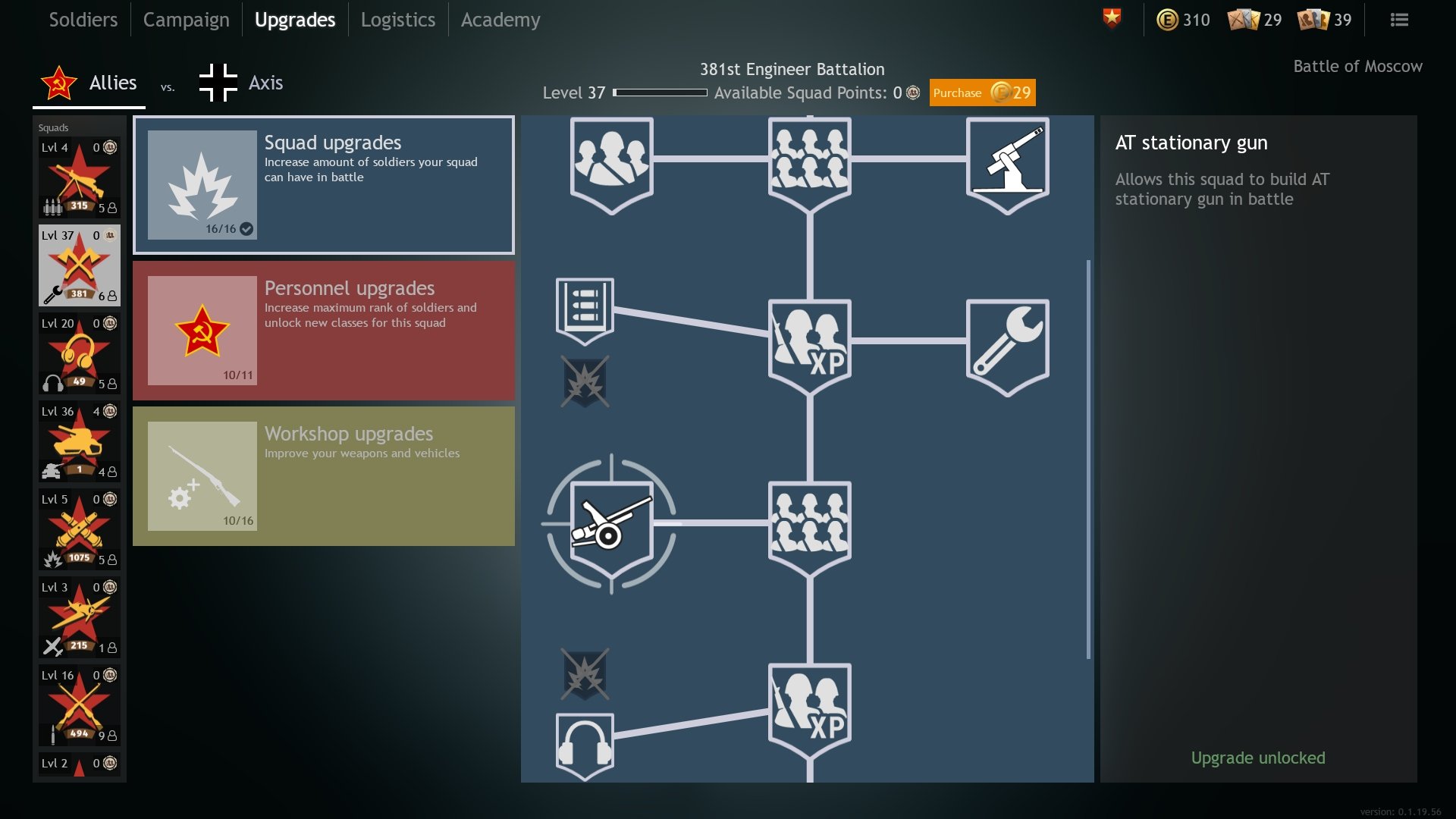Purchase squad points for 29 gold
The width and height of the screenshot is (1456, 819).
(x=982, y=93)
